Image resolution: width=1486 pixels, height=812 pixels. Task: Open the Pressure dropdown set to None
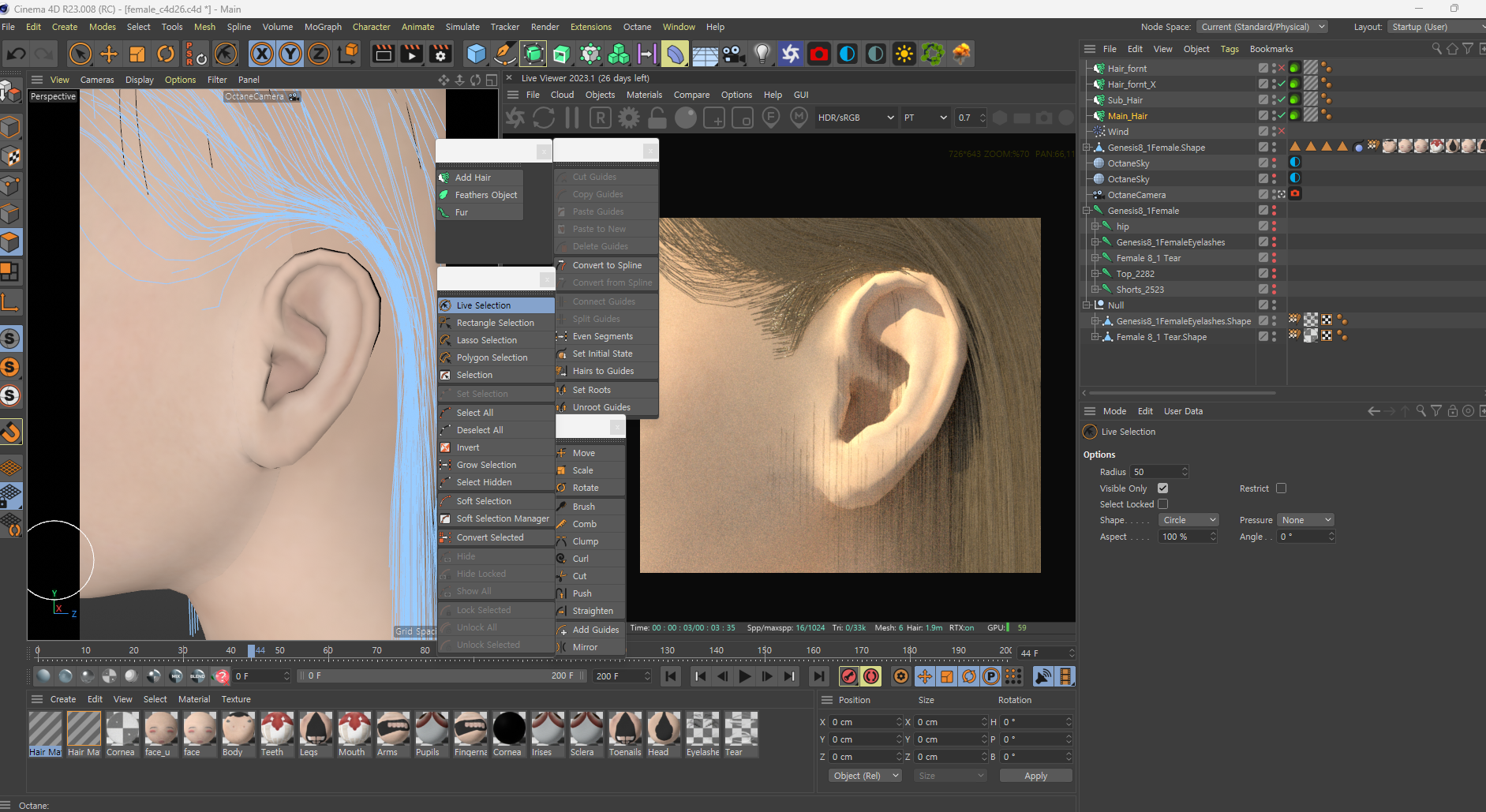point(1306,520)
